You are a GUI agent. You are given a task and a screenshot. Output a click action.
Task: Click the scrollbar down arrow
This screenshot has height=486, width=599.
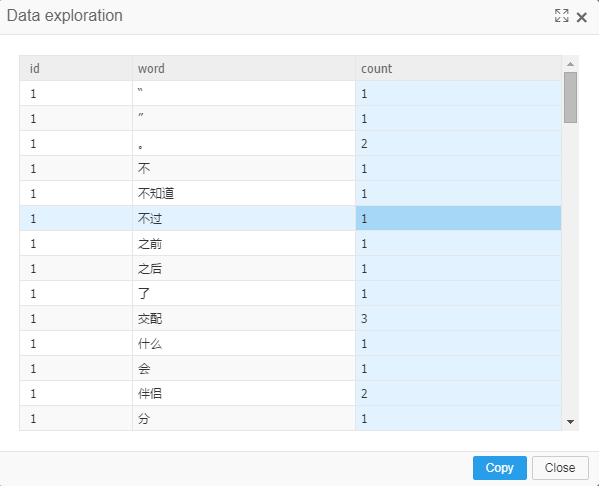tap(570, 422)
